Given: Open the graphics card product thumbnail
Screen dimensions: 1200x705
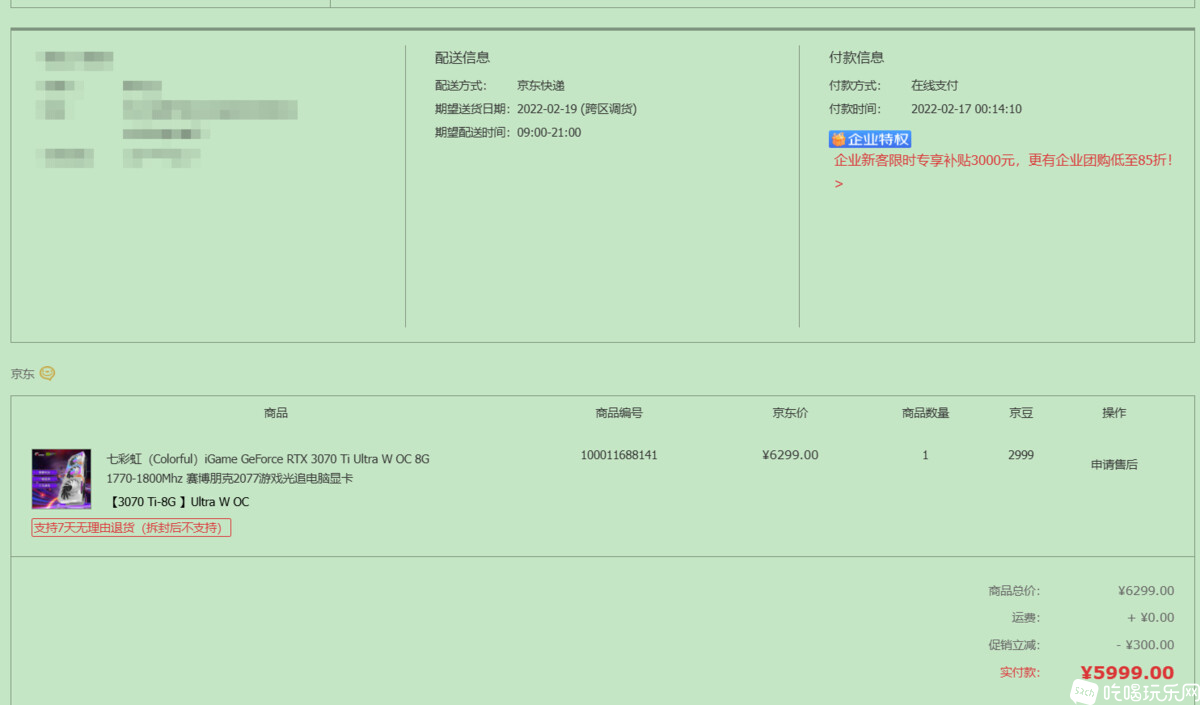Looking at the screenshot, I should coord(61,479).
